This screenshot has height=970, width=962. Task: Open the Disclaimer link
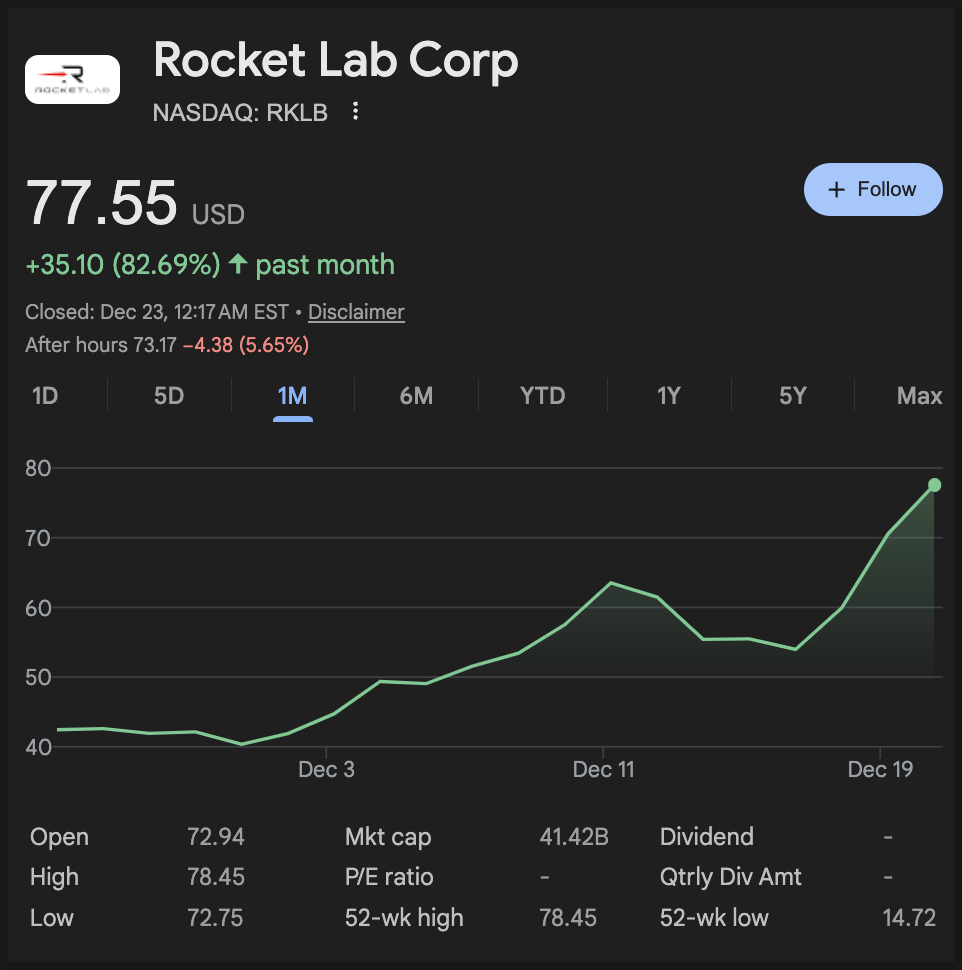click(x=356, y=312)
